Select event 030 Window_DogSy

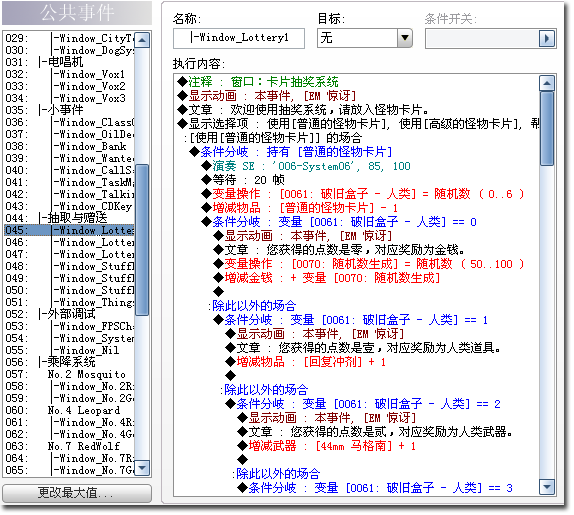click(70, 51)
